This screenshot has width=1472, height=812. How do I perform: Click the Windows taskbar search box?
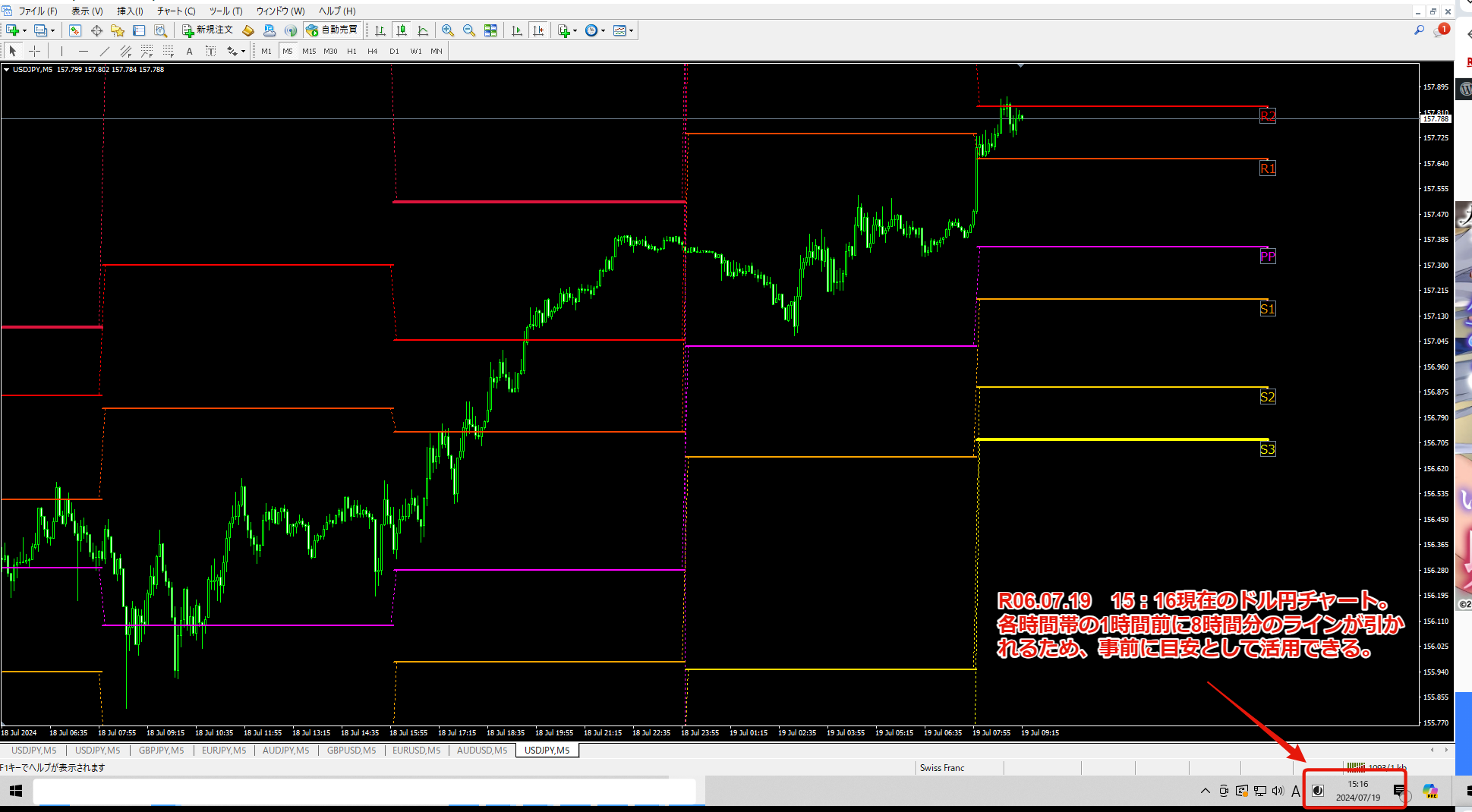pos(364,791)
